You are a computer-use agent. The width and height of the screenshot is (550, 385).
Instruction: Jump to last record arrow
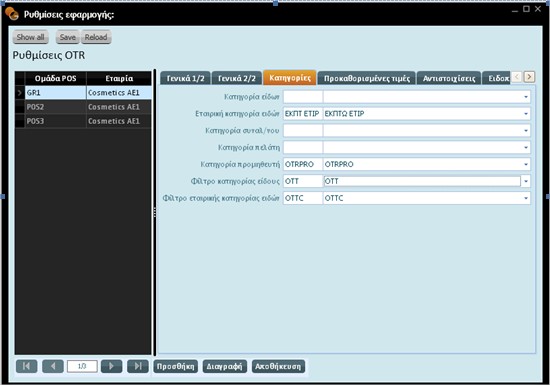tap(138, 366)
